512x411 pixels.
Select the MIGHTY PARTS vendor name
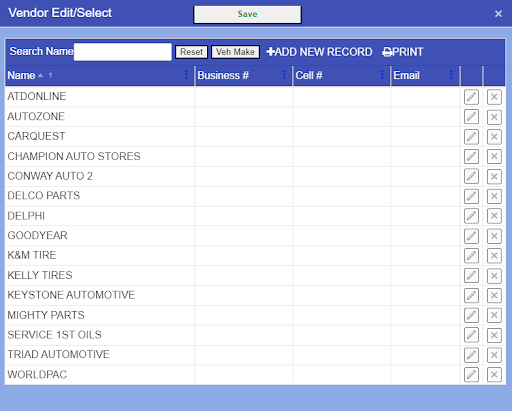pyautogui.click(x=46, y=315)
